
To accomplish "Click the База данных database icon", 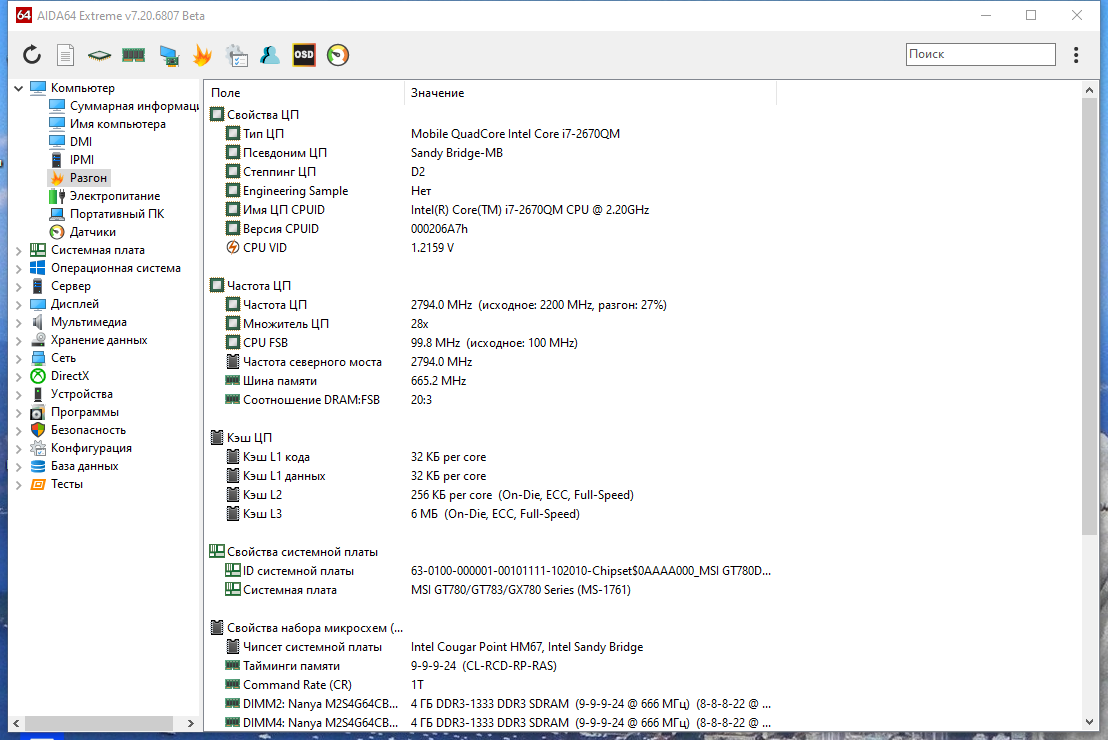I will click(38, 466).
